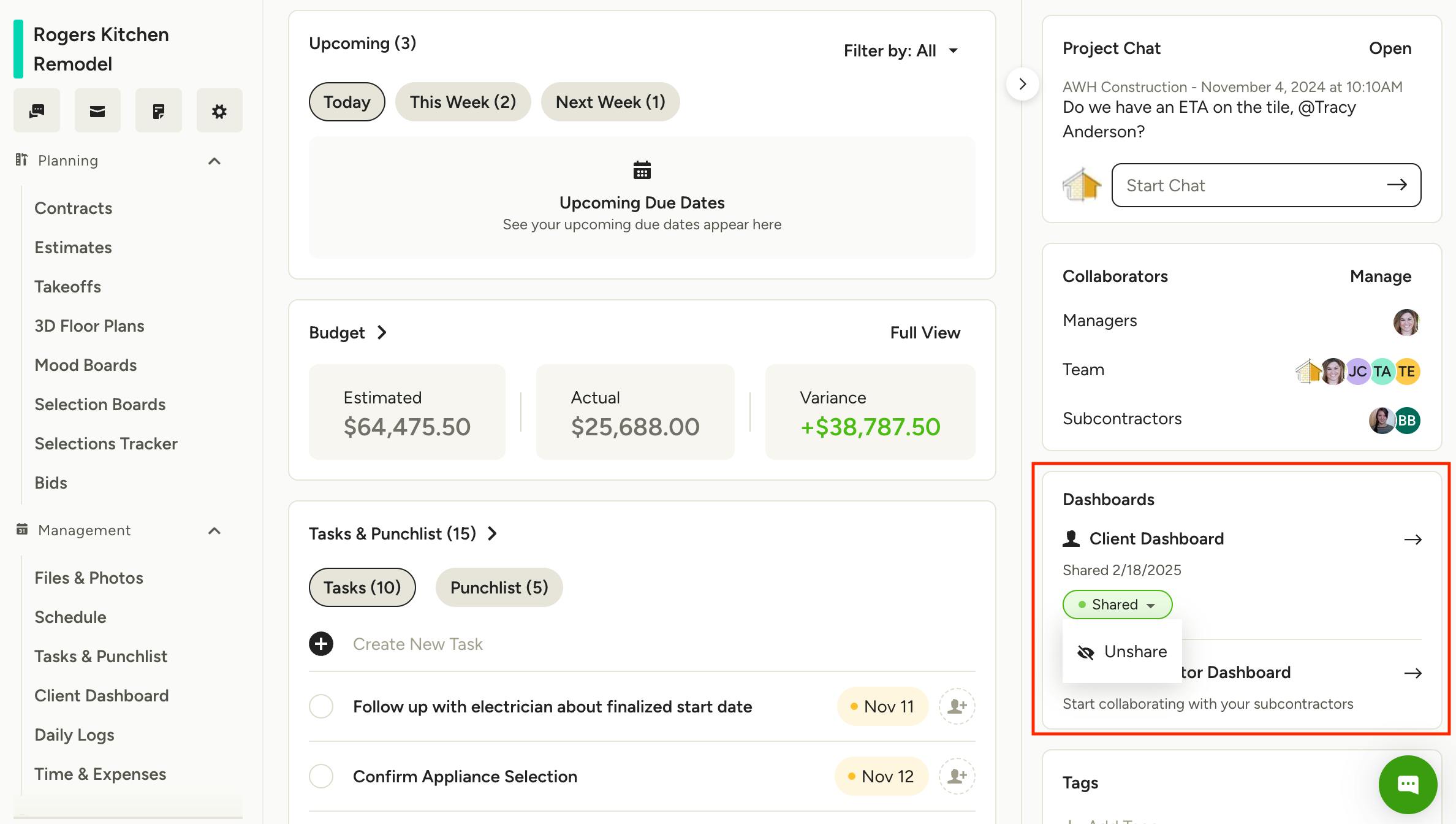Viewport: 1456px width, 824px height.
Task: Collapse the Planning section
Action: pyautogui.click(x=214, y=161)
